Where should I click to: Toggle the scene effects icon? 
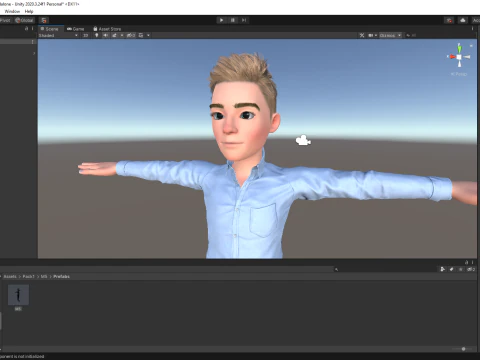point(114,35)
